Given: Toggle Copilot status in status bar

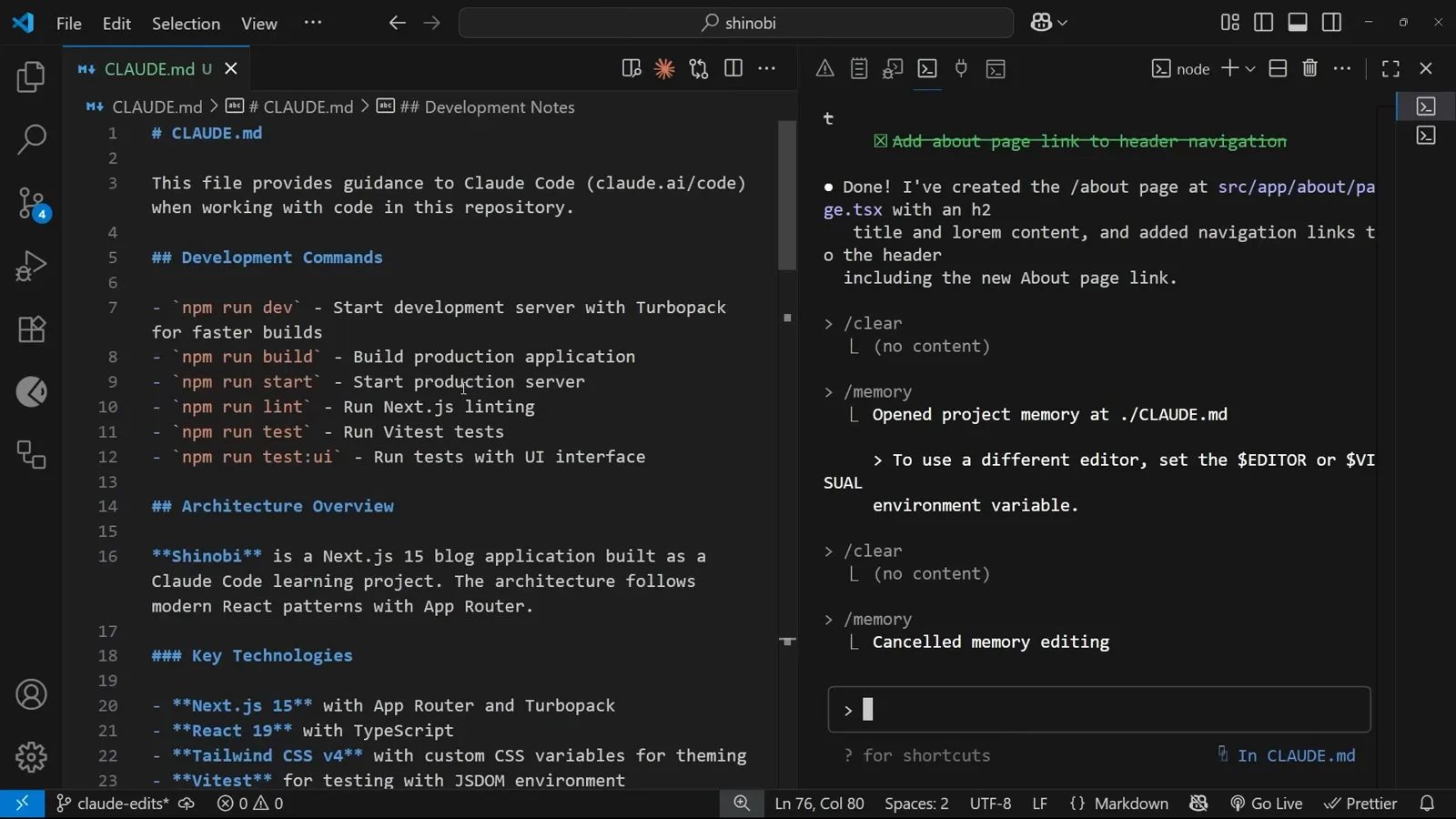Looking at the screenshot, I should (x=1198, y=804).
